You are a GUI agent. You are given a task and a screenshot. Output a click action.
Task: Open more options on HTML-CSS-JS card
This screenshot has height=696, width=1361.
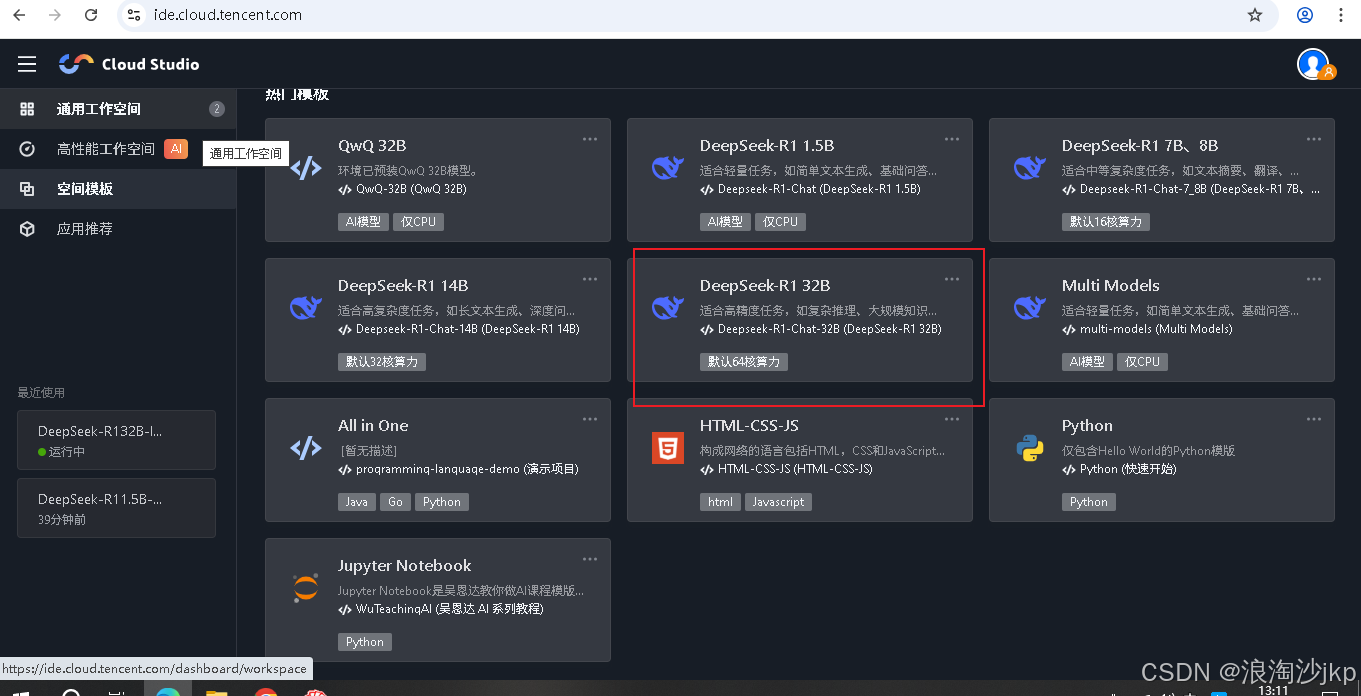click(x=952, y=419)
